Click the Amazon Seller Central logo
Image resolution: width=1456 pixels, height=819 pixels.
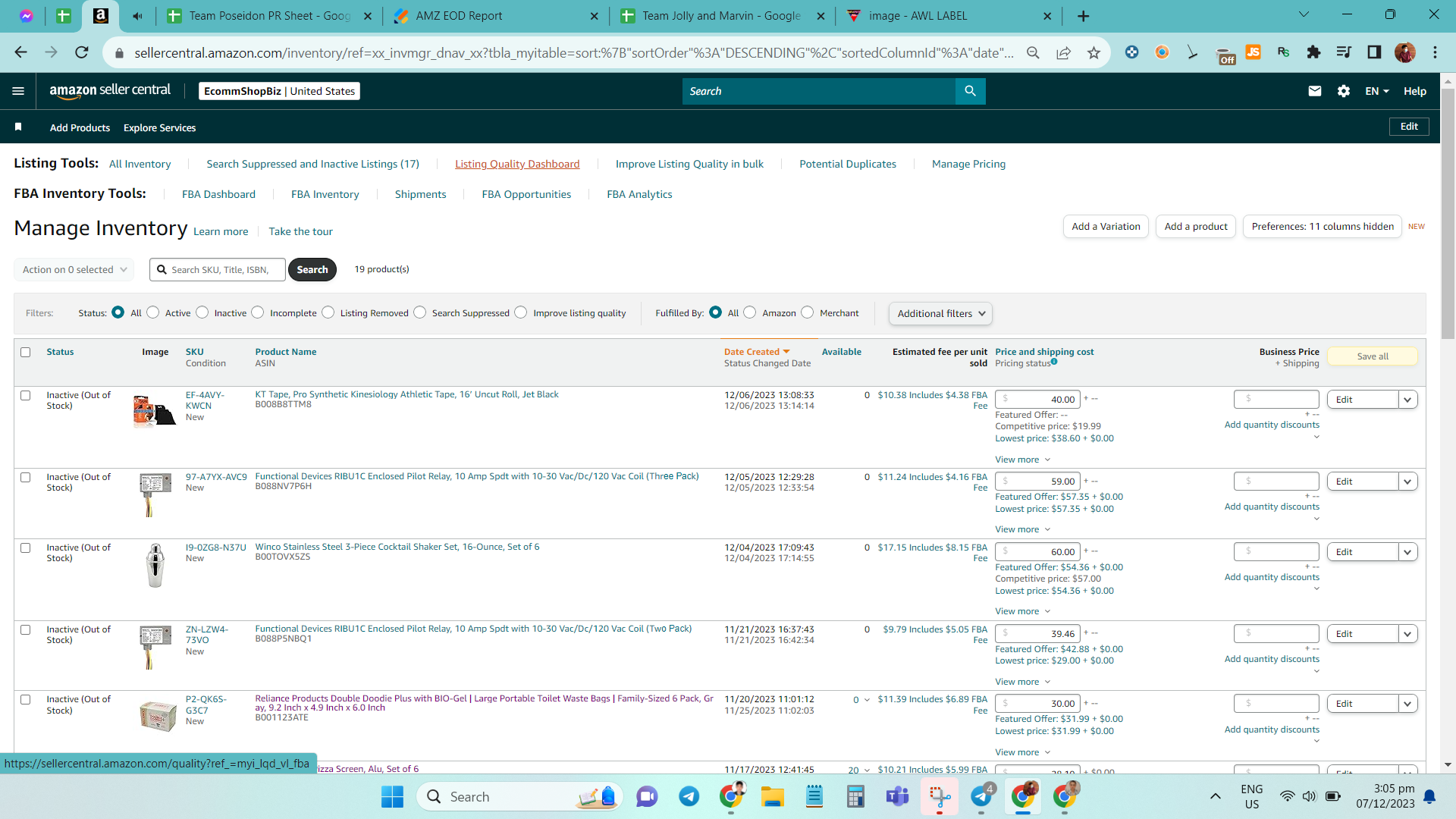click(x=110, y=90)
